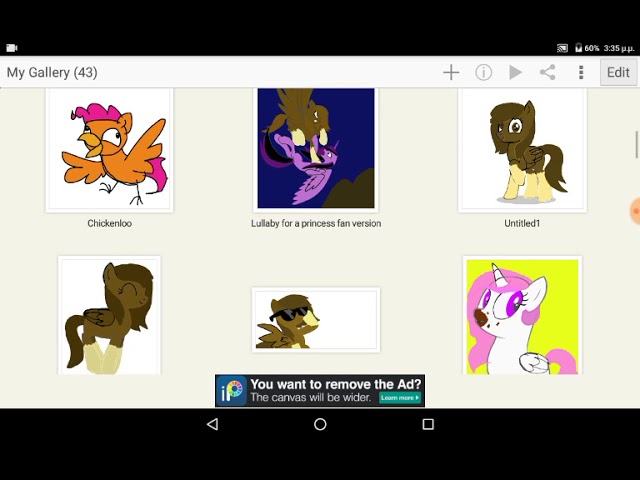Open the three-dot overflow menu
The height and width of the screenshot is (480, 640).
pos(581,73)
